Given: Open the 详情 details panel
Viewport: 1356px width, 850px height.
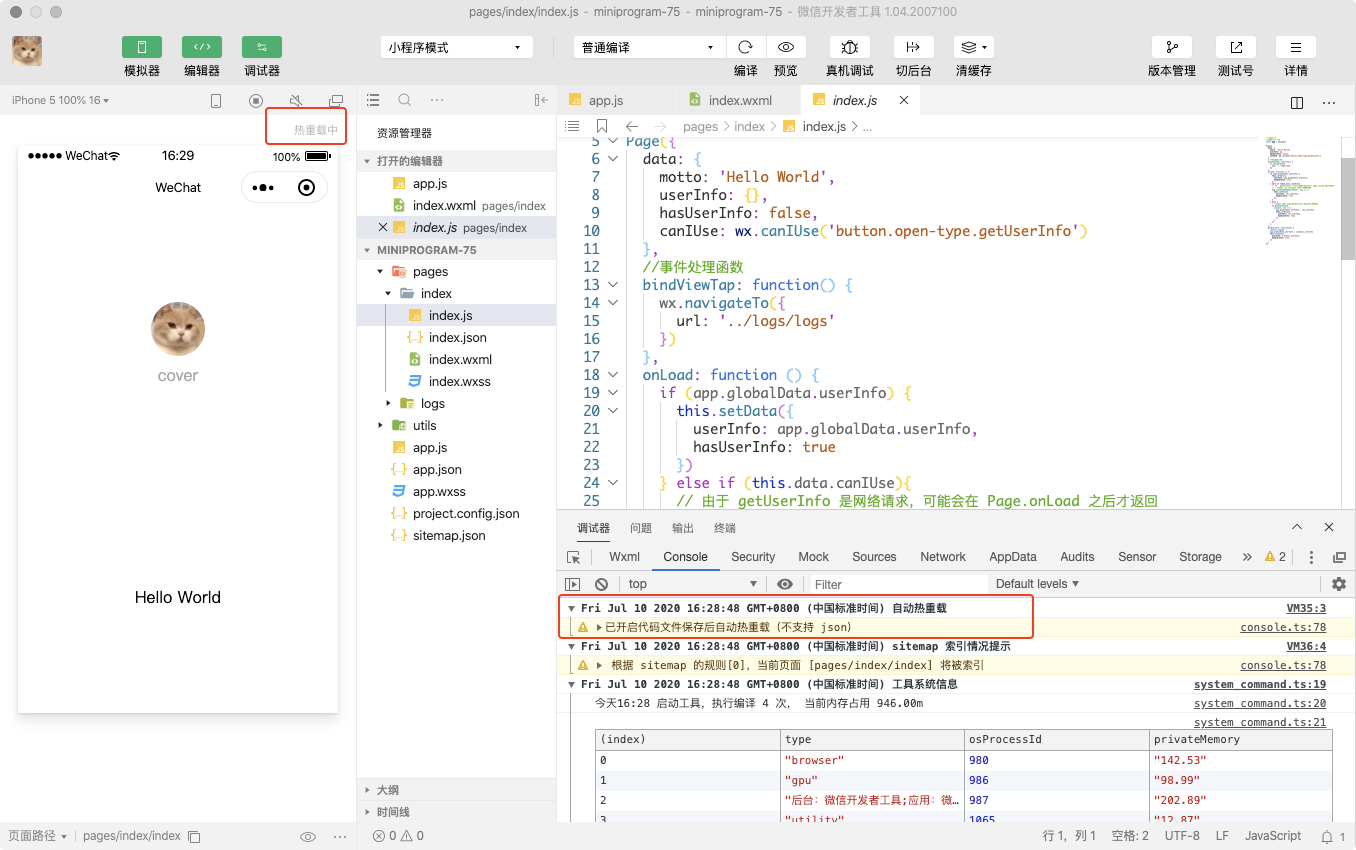Looking at the screenshot, I should 1296,47.
